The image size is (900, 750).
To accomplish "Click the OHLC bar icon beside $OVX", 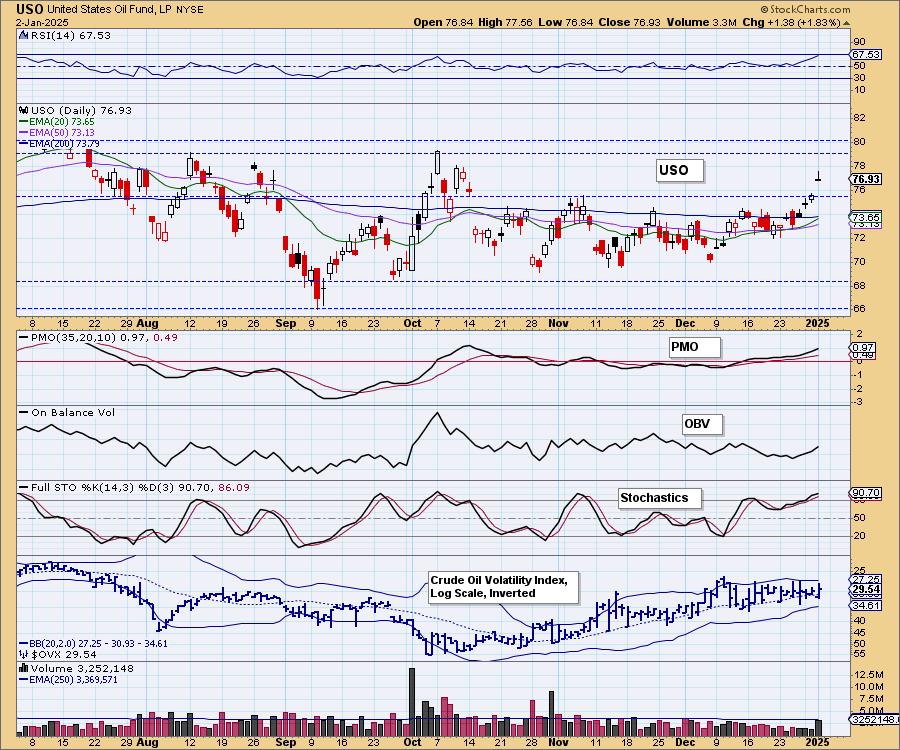I will [24, 654].
